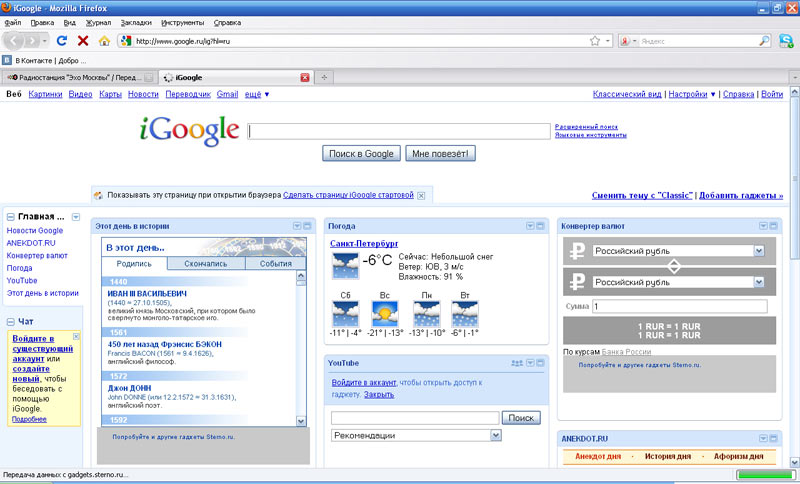The width and height of the screenshot is (800, 484).
Task: Open the Закладки menu
Action: 136,22
